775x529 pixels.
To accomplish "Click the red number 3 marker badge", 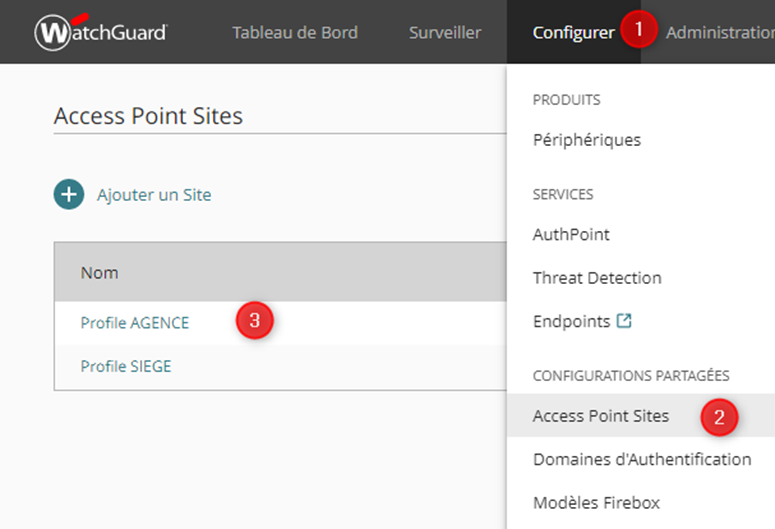I will coord(254,321).
